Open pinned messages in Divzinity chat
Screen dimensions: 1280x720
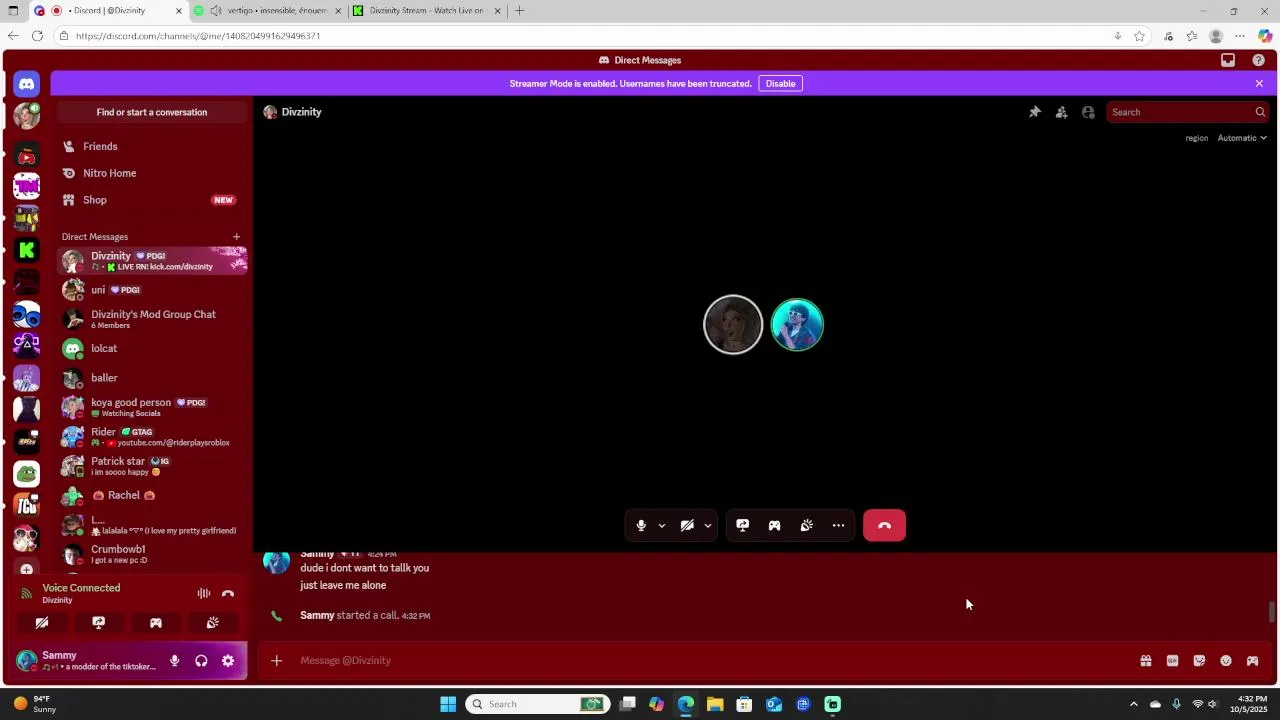pos(1035,112)
